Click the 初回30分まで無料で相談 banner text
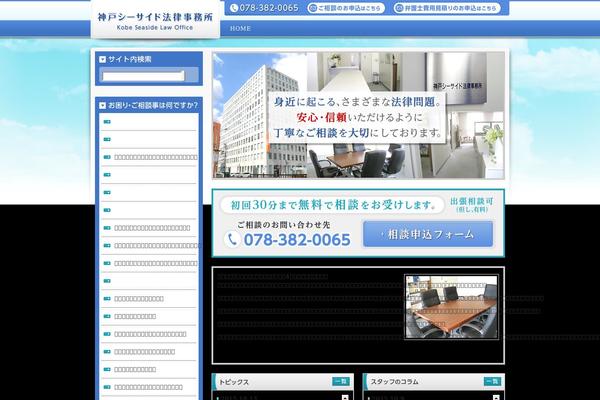 point(333,205)
